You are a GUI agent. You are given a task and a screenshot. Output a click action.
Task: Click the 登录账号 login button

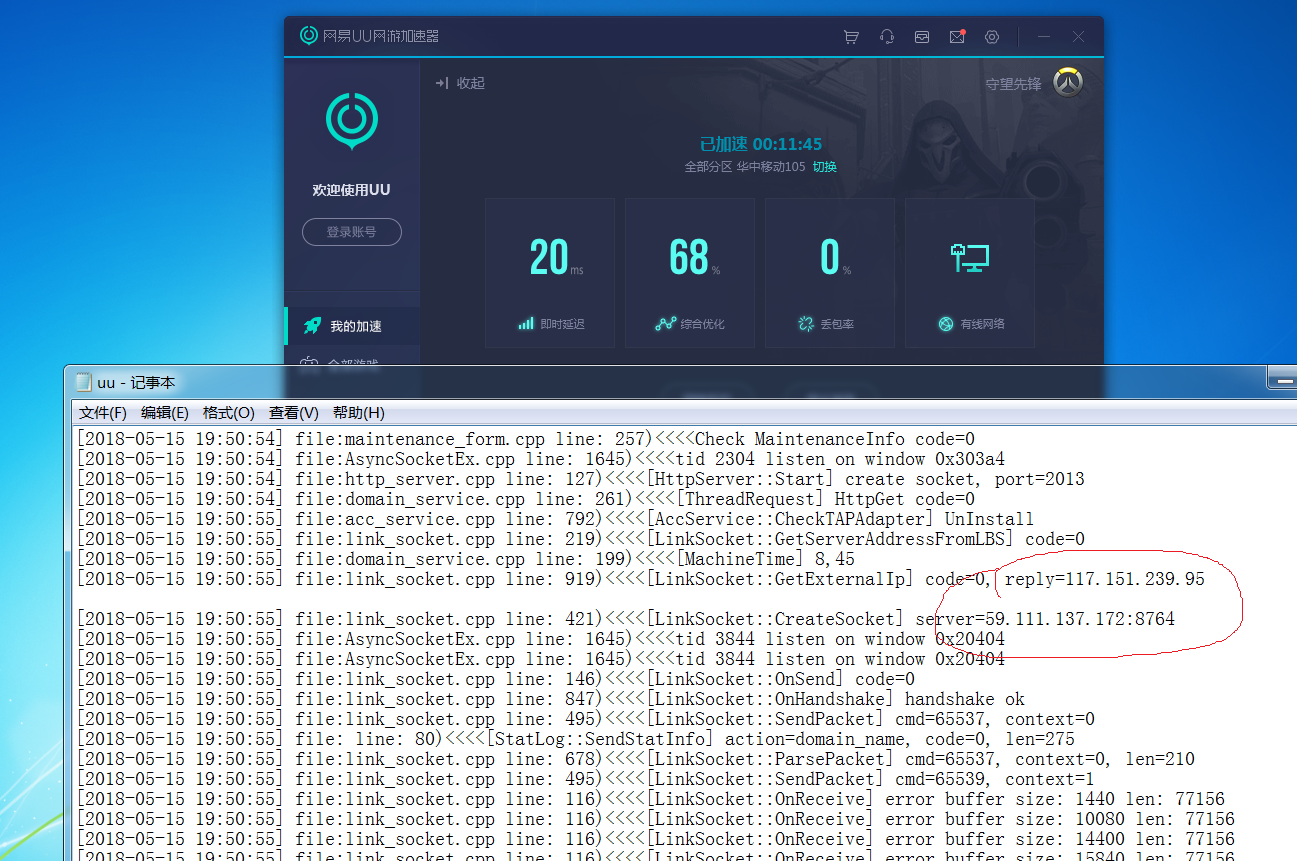tap(351, 232)
